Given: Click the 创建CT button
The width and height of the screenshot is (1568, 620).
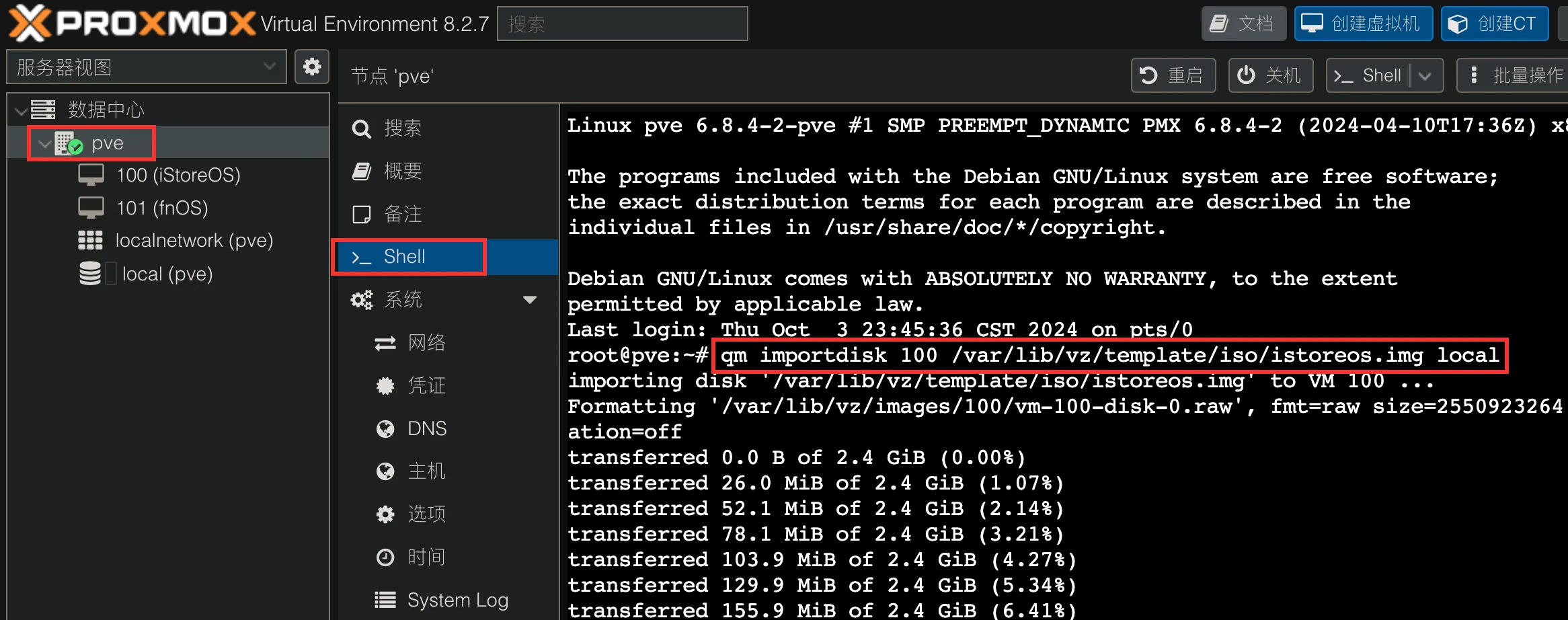Looking at the screenshot, I should (x=1495, y=24).
